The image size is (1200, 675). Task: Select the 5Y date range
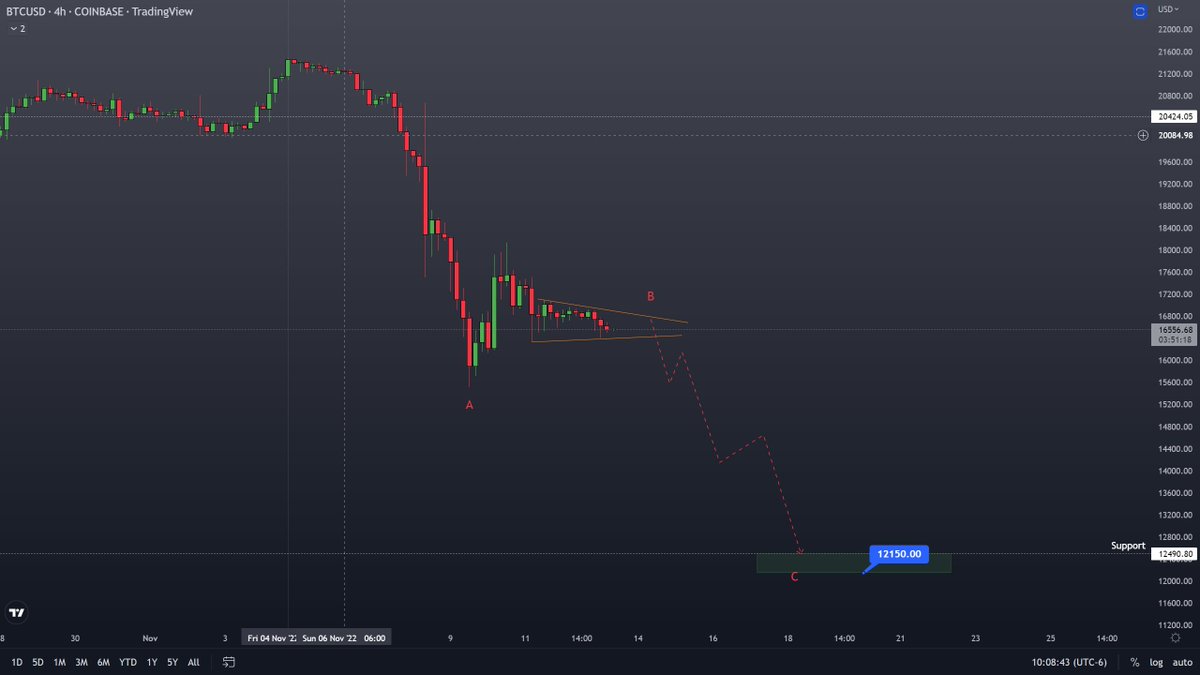tap(173, 662)
